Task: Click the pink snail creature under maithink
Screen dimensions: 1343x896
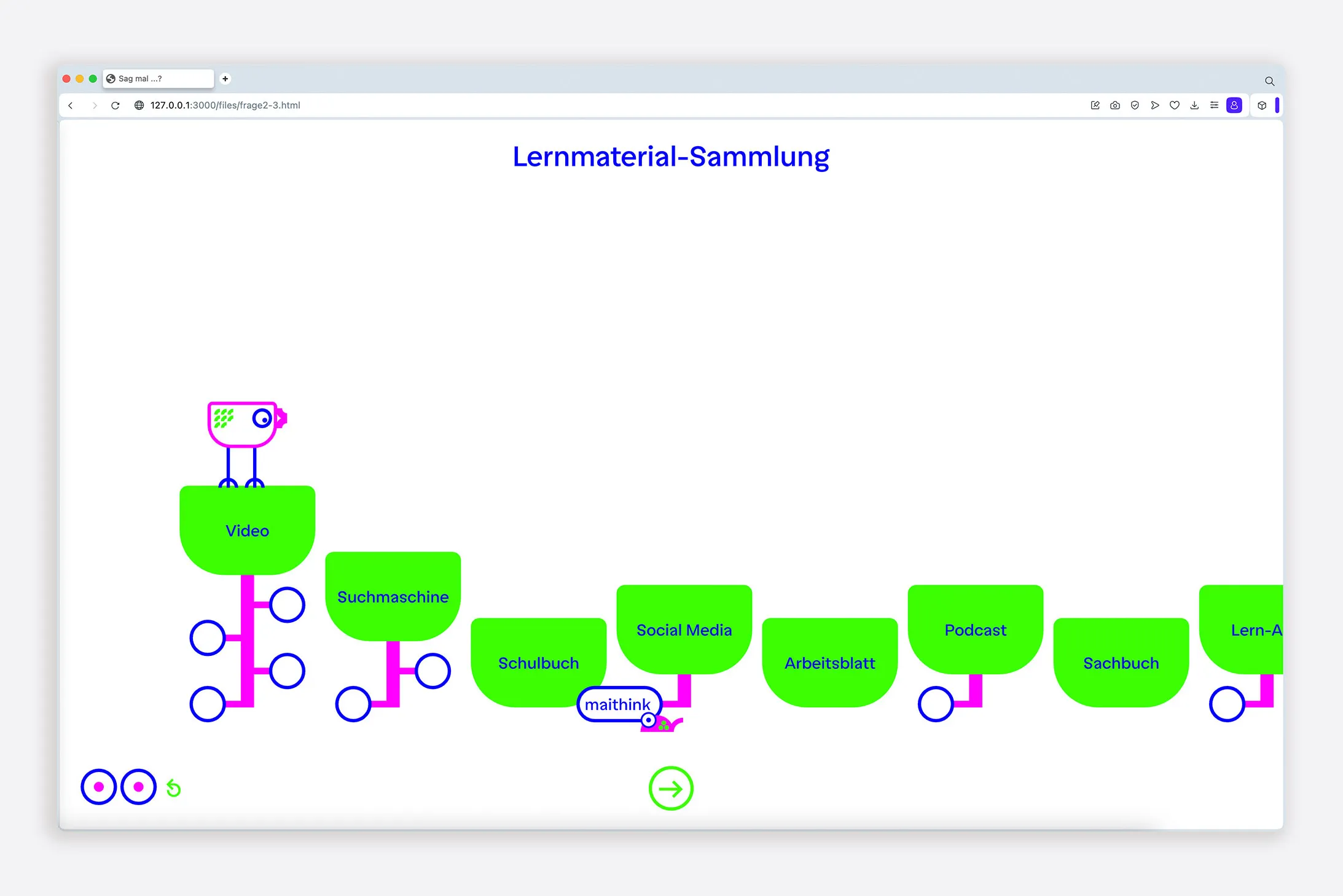Action: point(661,723)
